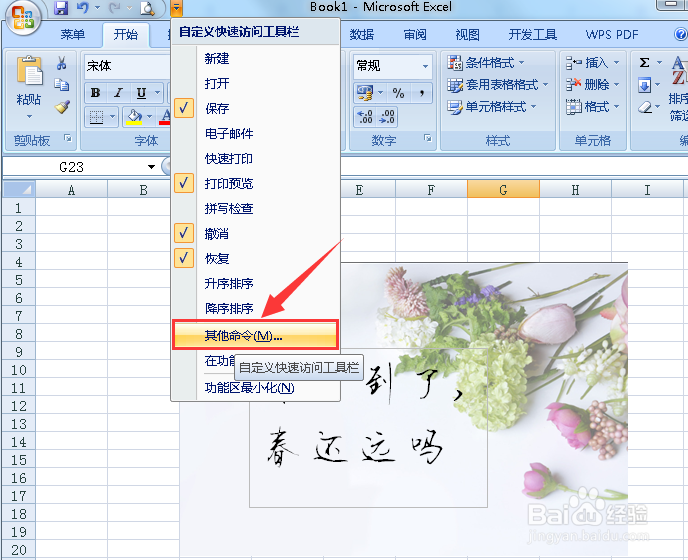Click the Format Painter brush icon
This screenshot has height=560, width=688.
click(x=62, y=107)
